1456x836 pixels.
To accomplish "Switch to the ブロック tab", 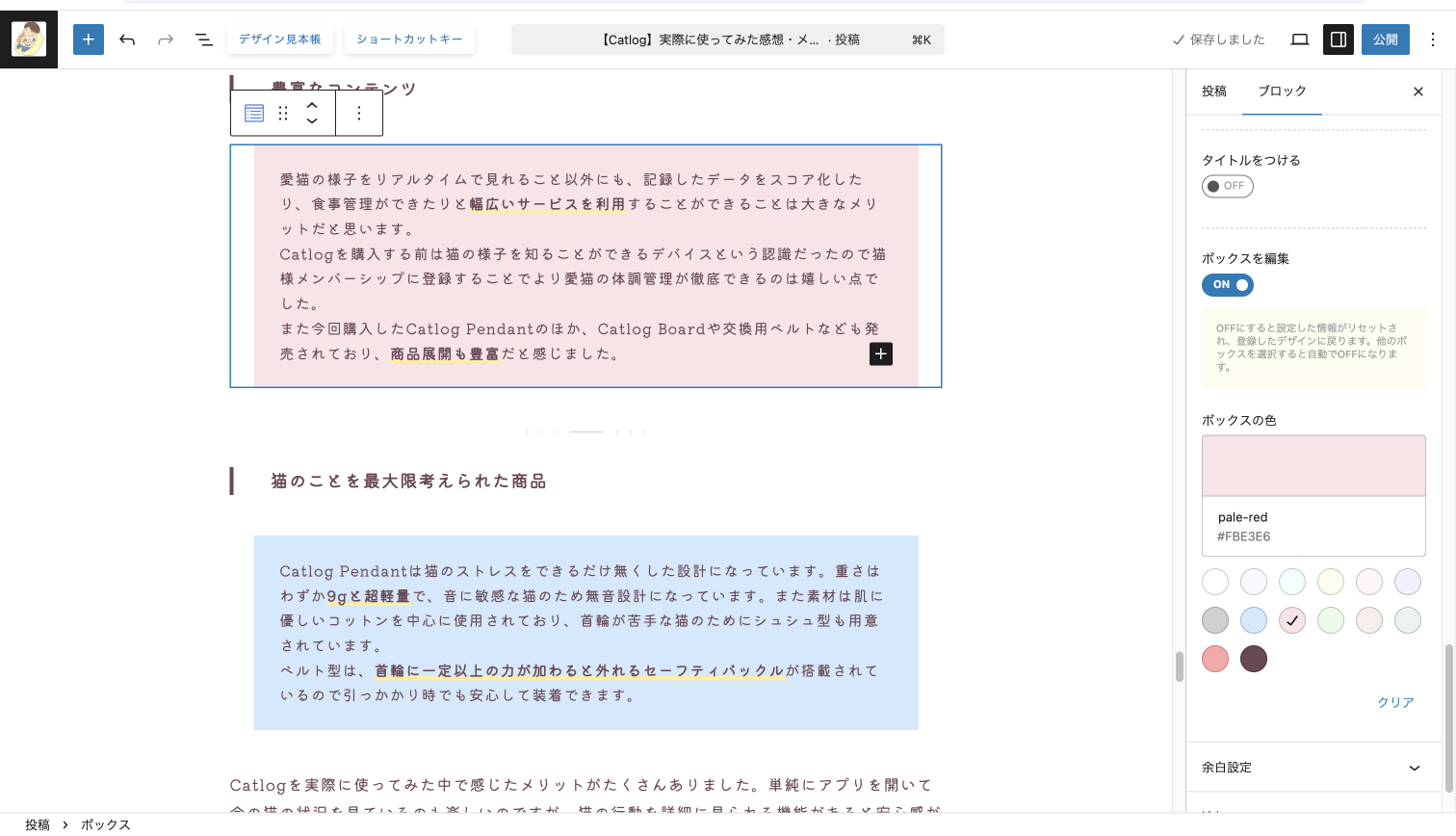I will pyautogui.click(x=1282, y=91).
